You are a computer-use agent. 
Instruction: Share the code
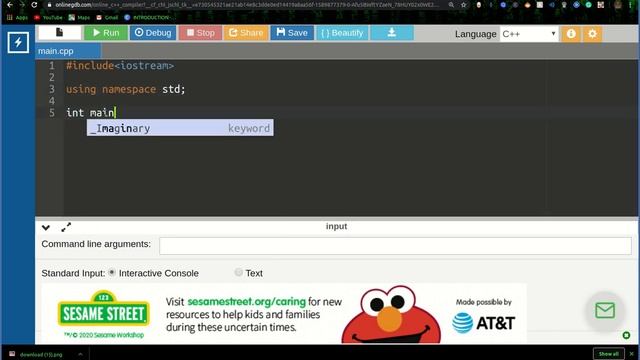(246, 33)
